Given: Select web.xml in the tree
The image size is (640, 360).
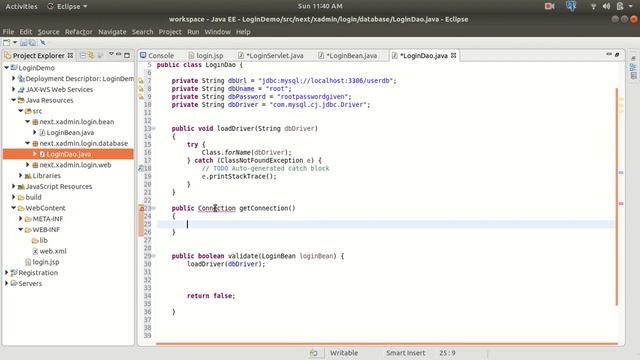Looking at the screenshot, I should (53, 251).
